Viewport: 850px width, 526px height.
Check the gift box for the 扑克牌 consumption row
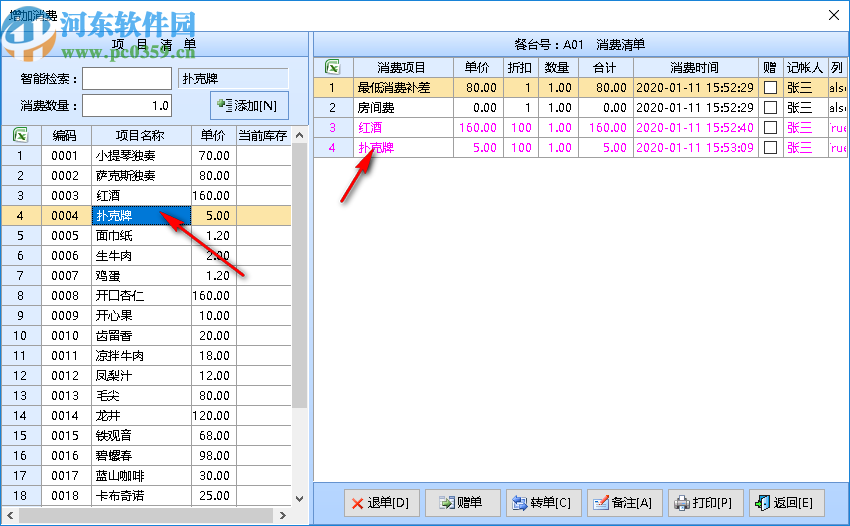coord(770,148)
